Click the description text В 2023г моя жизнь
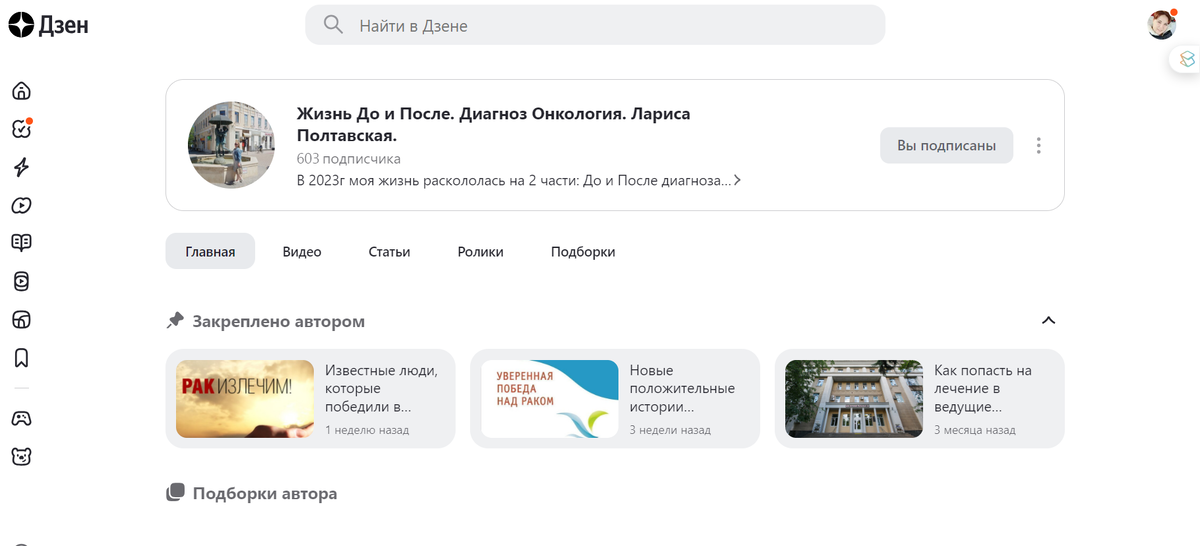This screenshot has height=546, width=1200. click(x=513, y=181)
